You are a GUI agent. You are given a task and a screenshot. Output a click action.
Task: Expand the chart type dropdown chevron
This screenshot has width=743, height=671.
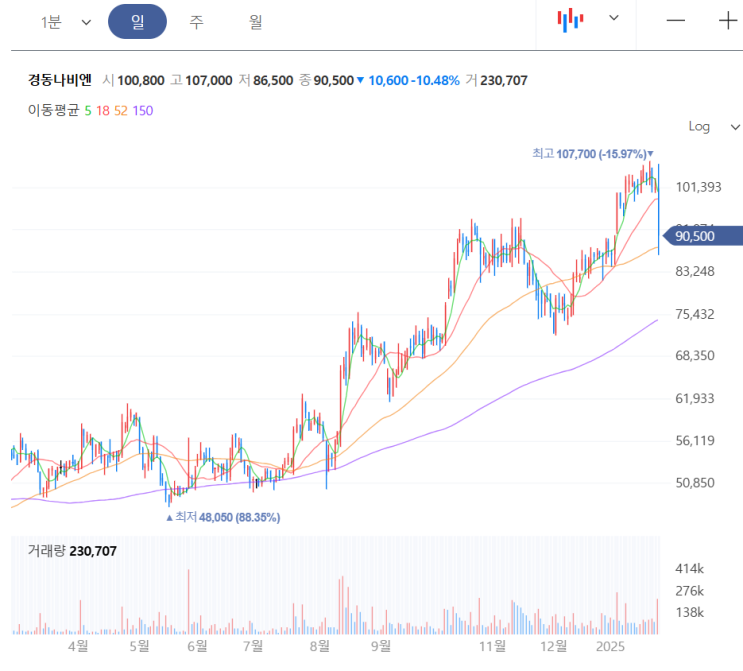[614, 18]
